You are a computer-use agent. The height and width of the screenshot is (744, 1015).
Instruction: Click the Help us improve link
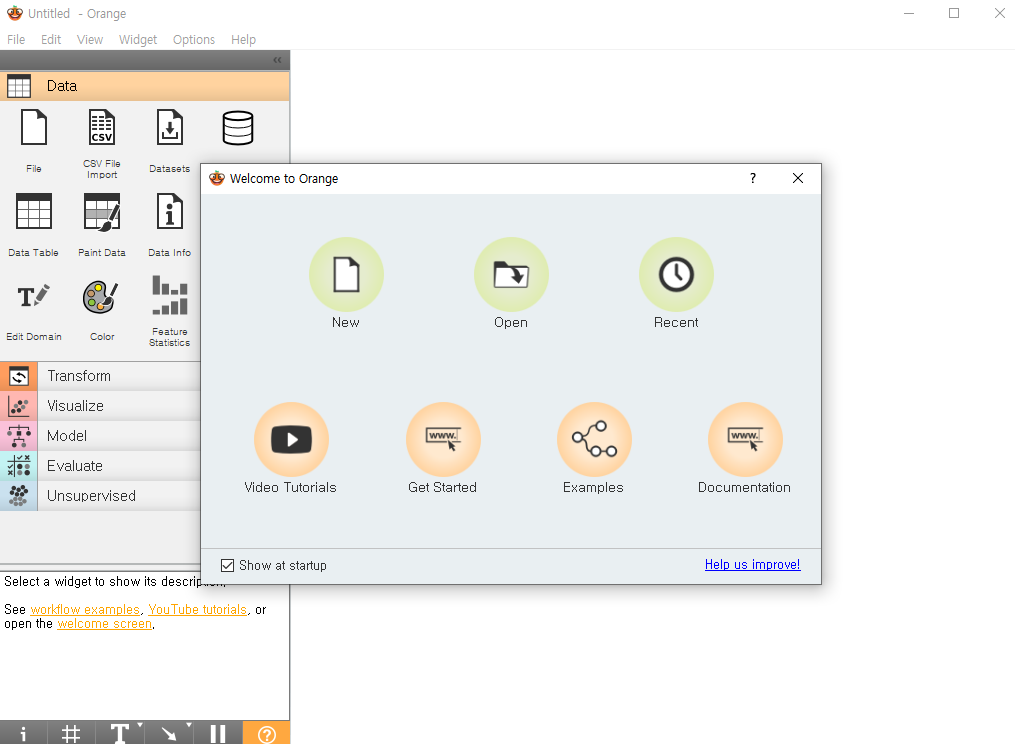[x=752, y=565]
